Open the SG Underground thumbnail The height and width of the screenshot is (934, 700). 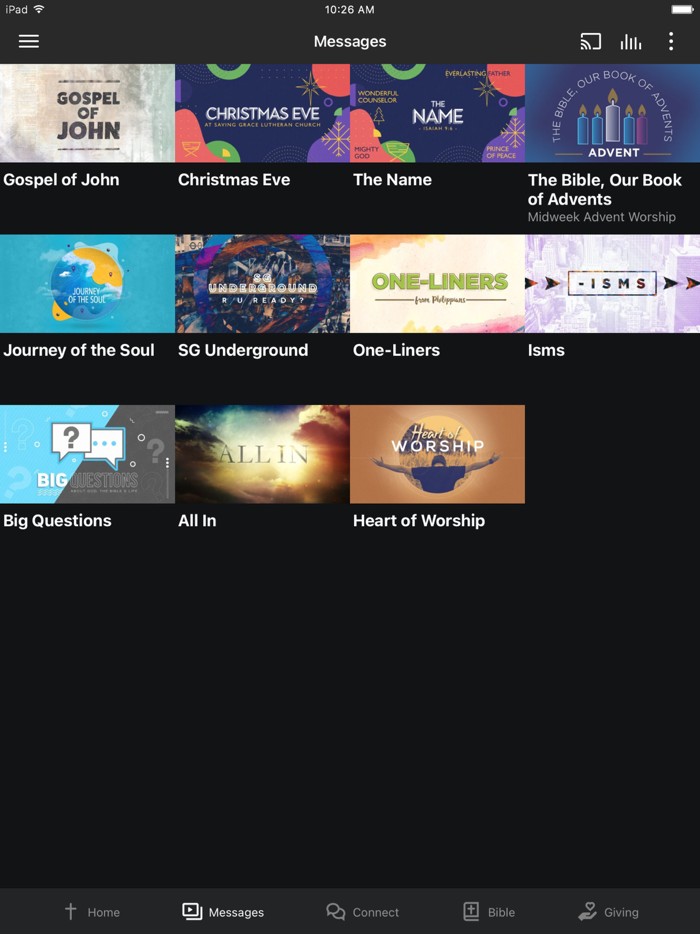262,284
